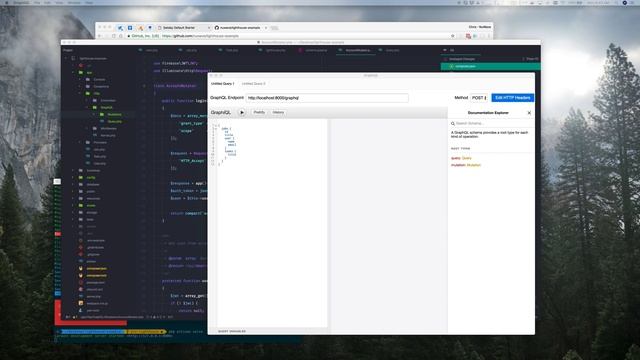The image size is (640, 360).
Task: Collapse the Http folder in project tree
Action: pos(80,93)
